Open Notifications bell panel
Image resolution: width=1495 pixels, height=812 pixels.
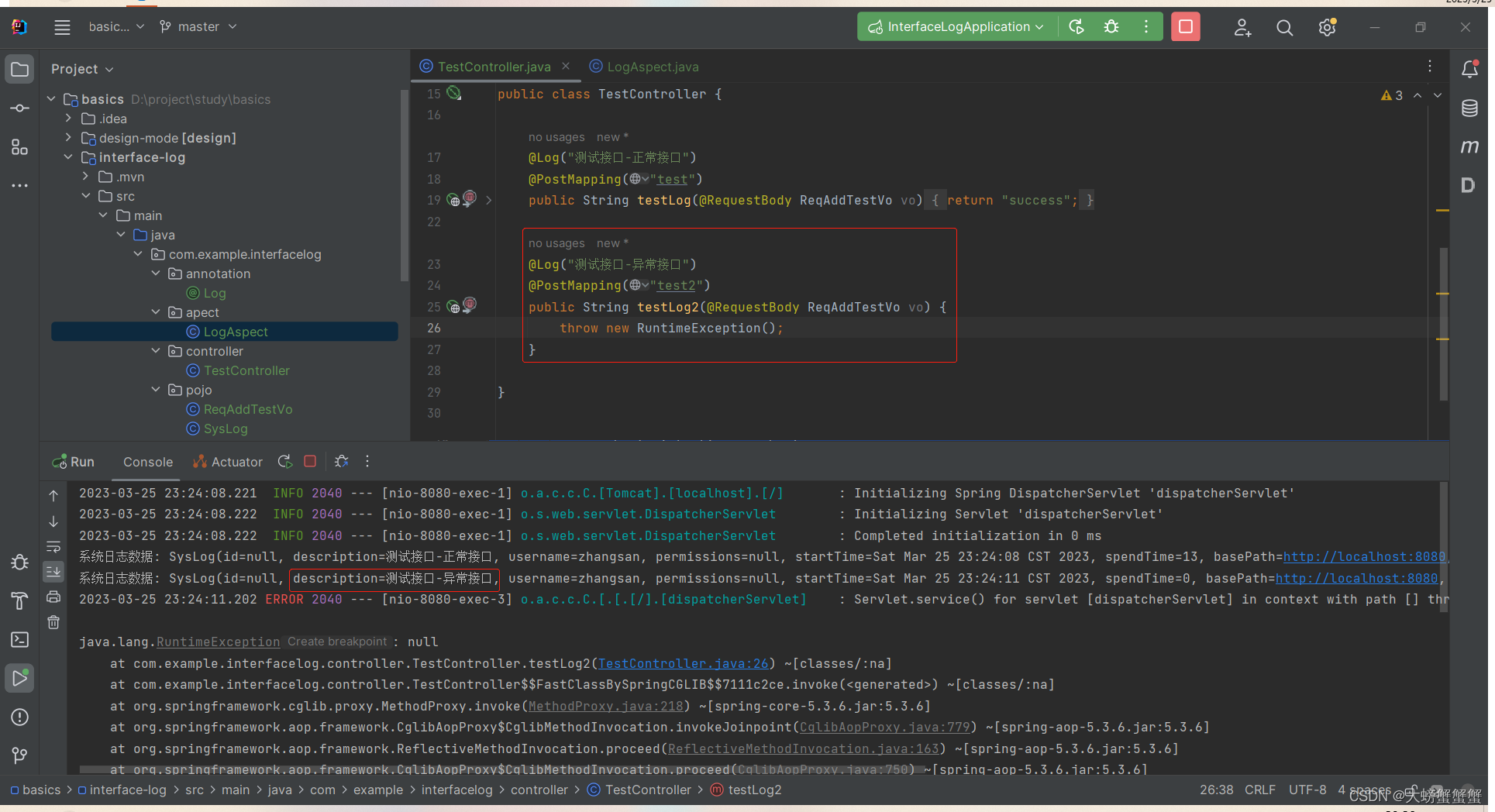coord(1469,69)
